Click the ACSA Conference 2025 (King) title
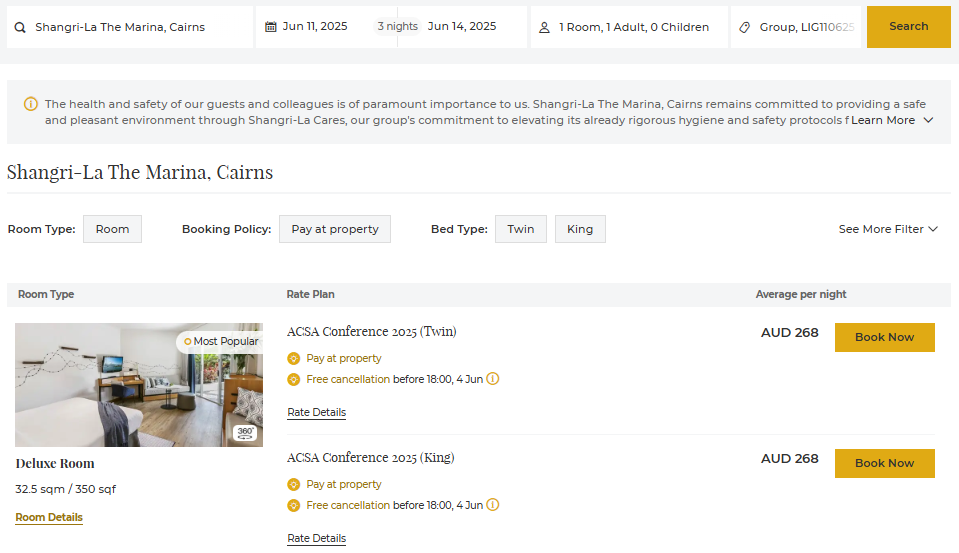Screen dimensions: 959x553 pyautogui.click(x=371, y=458)
